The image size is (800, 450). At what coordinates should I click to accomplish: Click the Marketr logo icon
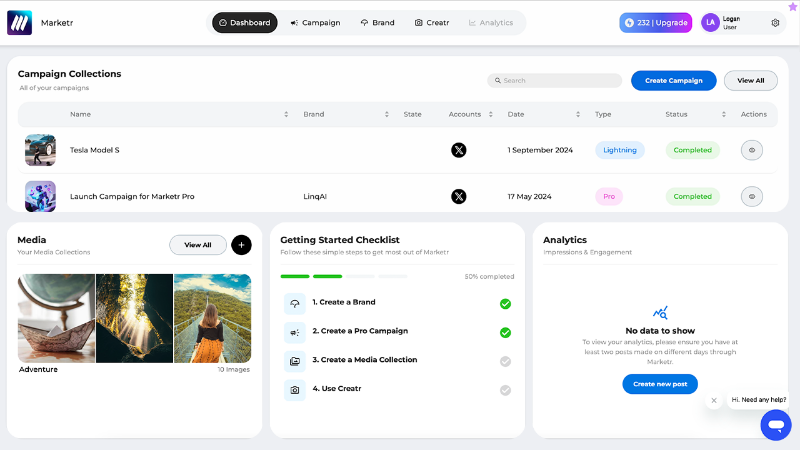point(19,22)
